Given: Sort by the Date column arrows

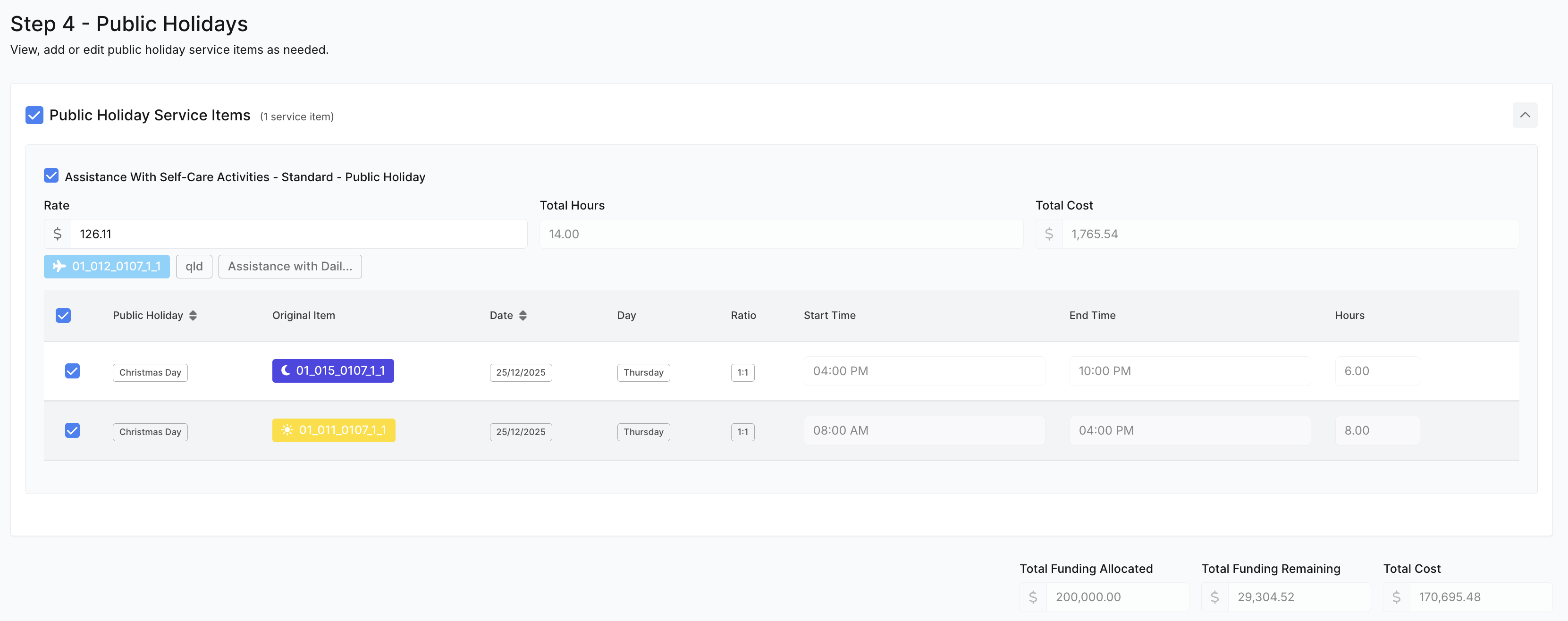Looking at the screenshot, I should point(523,315).
